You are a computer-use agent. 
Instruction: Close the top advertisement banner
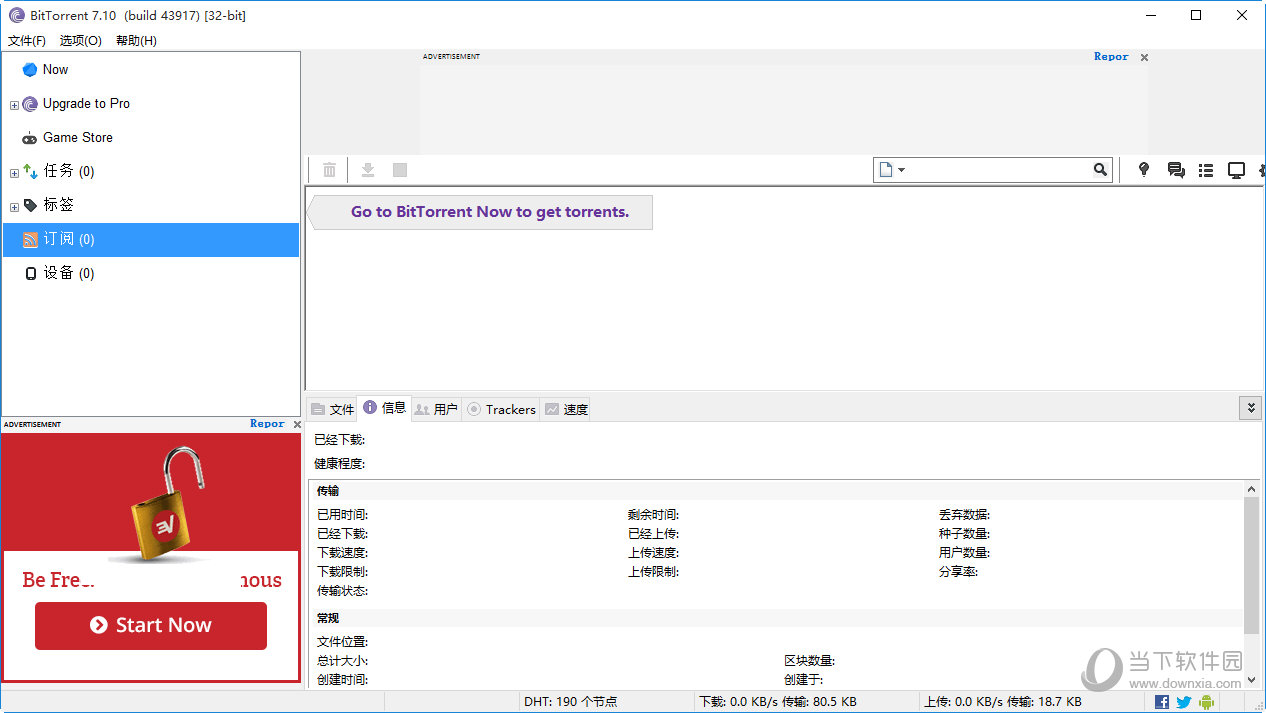click(x=1145, y=58)
